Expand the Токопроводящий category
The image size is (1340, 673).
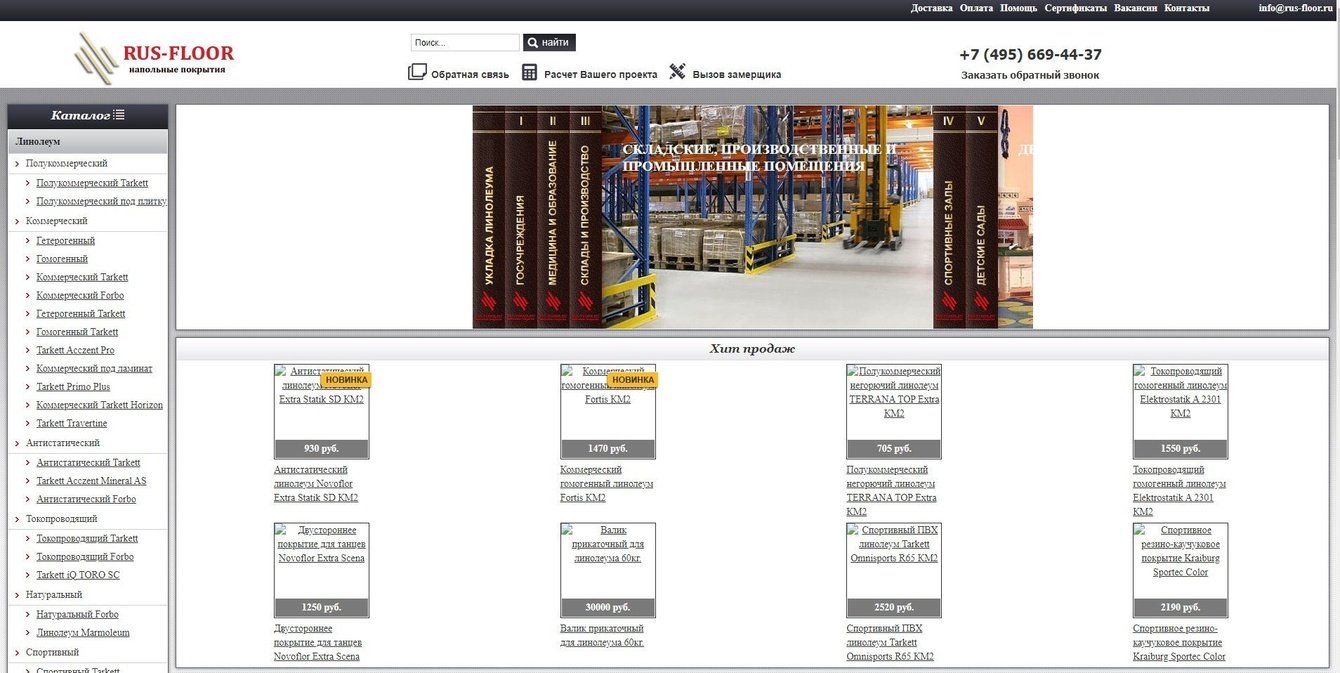coord(61,519)
